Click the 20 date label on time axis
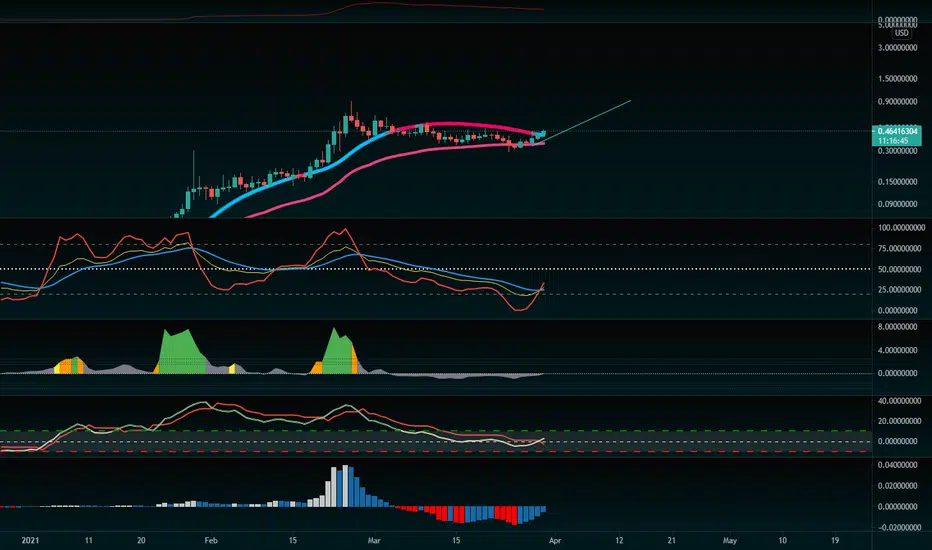The image size is (932, 550). pos(141,540)
